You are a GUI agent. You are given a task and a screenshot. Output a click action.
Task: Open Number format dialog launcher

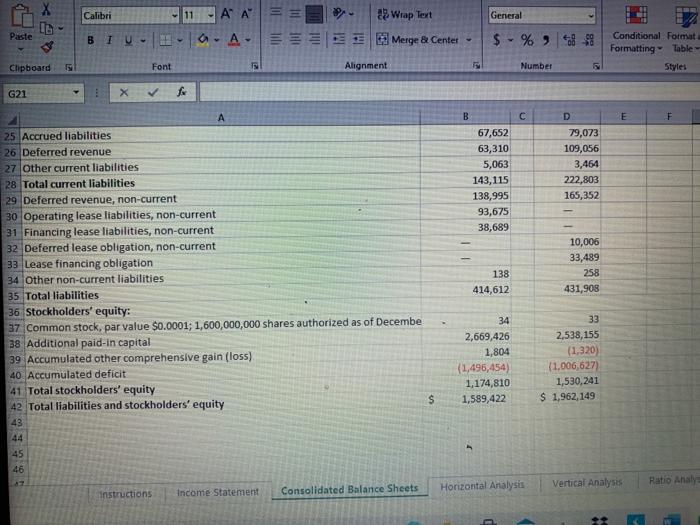[596, 66]
